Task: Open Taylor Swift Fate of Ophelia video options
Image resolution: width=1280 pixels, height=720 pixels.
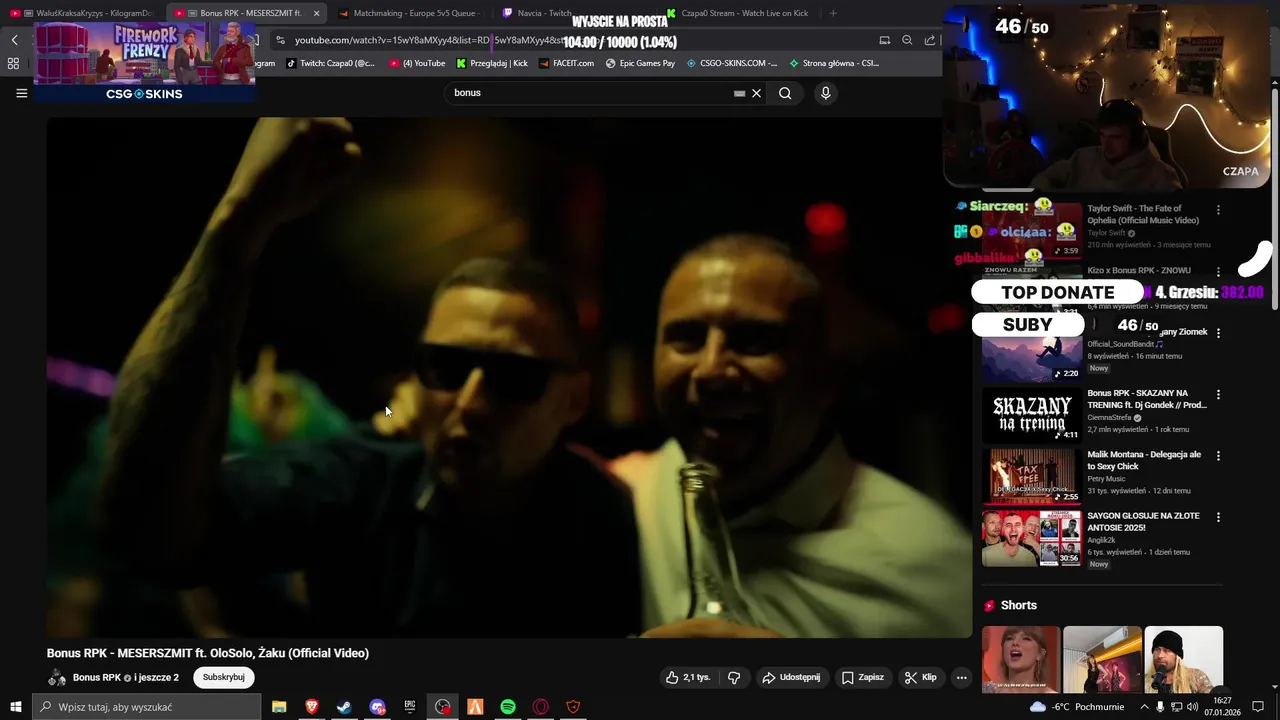Action: point(1218,210)
